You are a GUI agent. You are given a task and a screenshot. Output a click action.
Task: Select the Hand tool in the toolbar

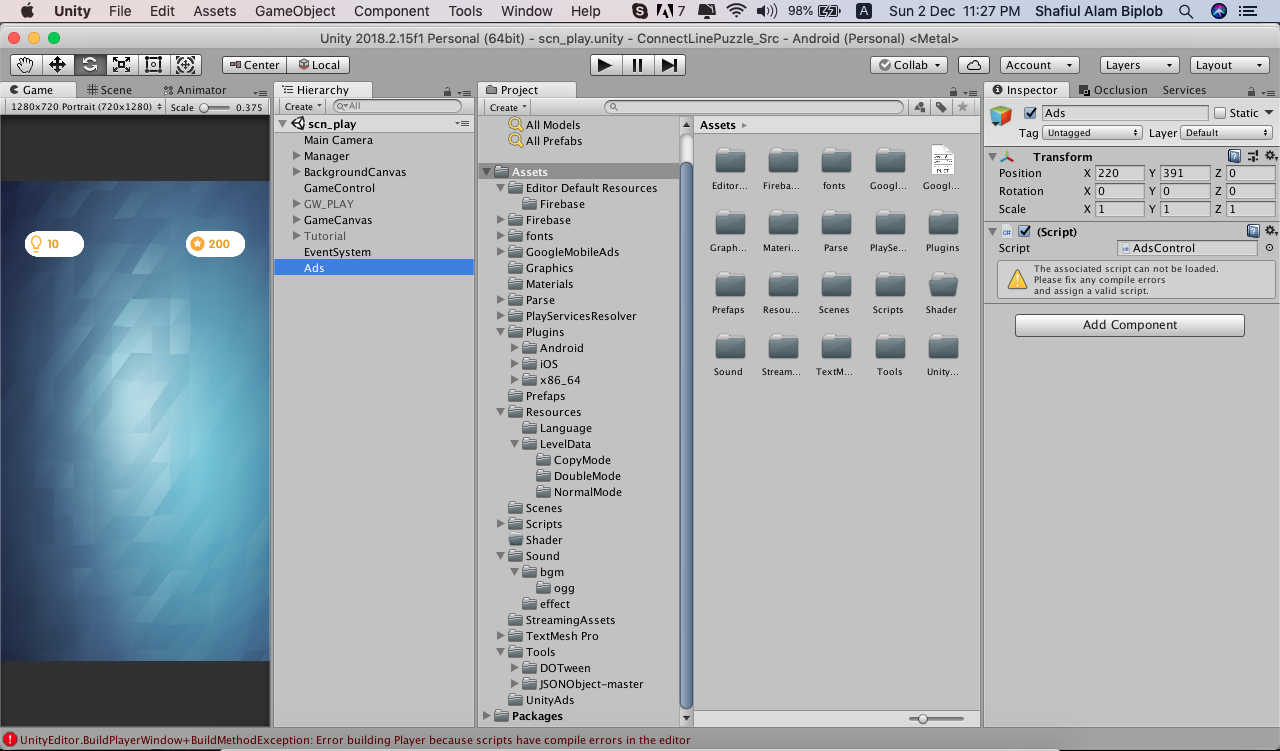(25, 63)
